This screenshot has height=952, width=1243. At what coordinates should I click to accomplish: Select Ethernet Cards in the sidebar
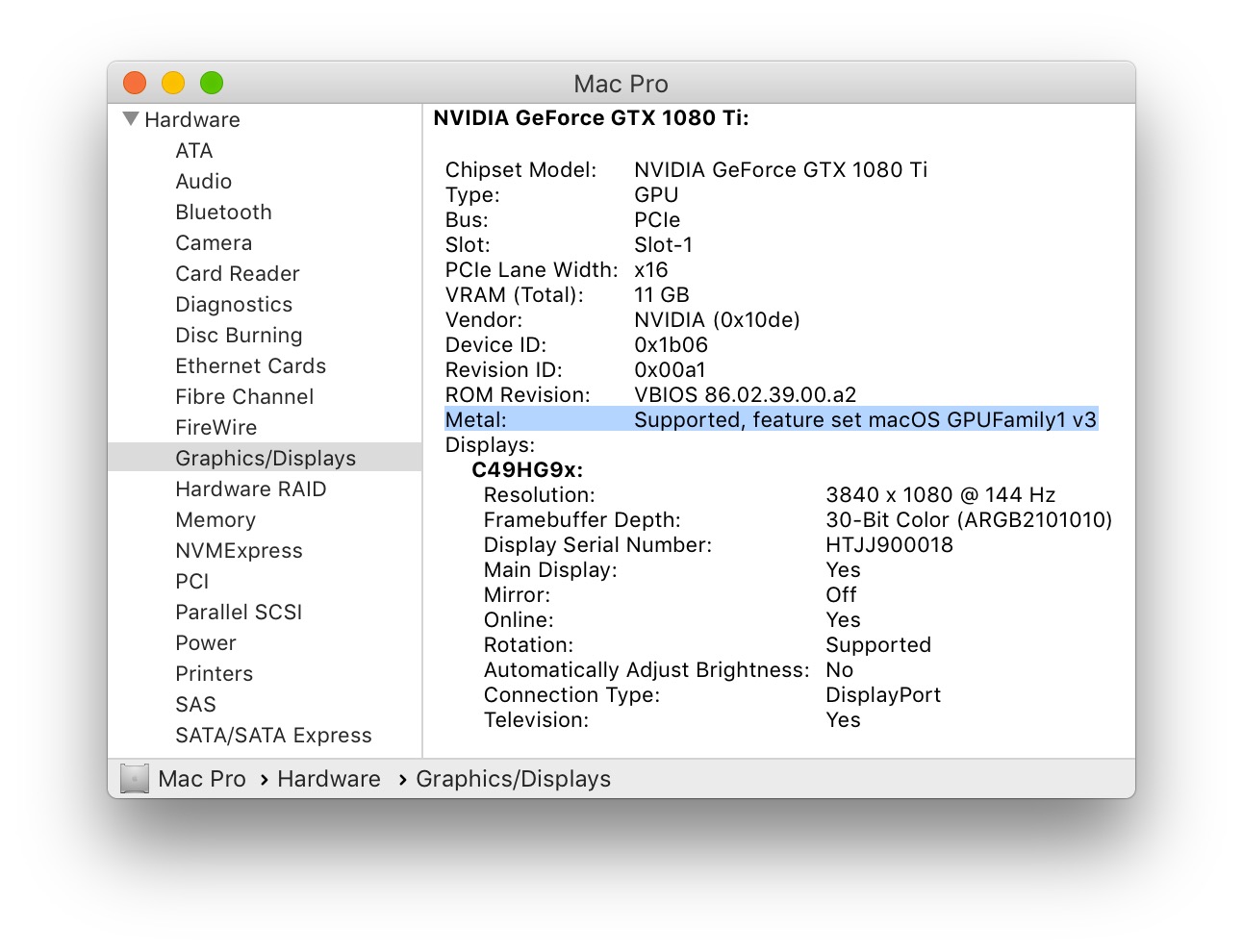250,365
